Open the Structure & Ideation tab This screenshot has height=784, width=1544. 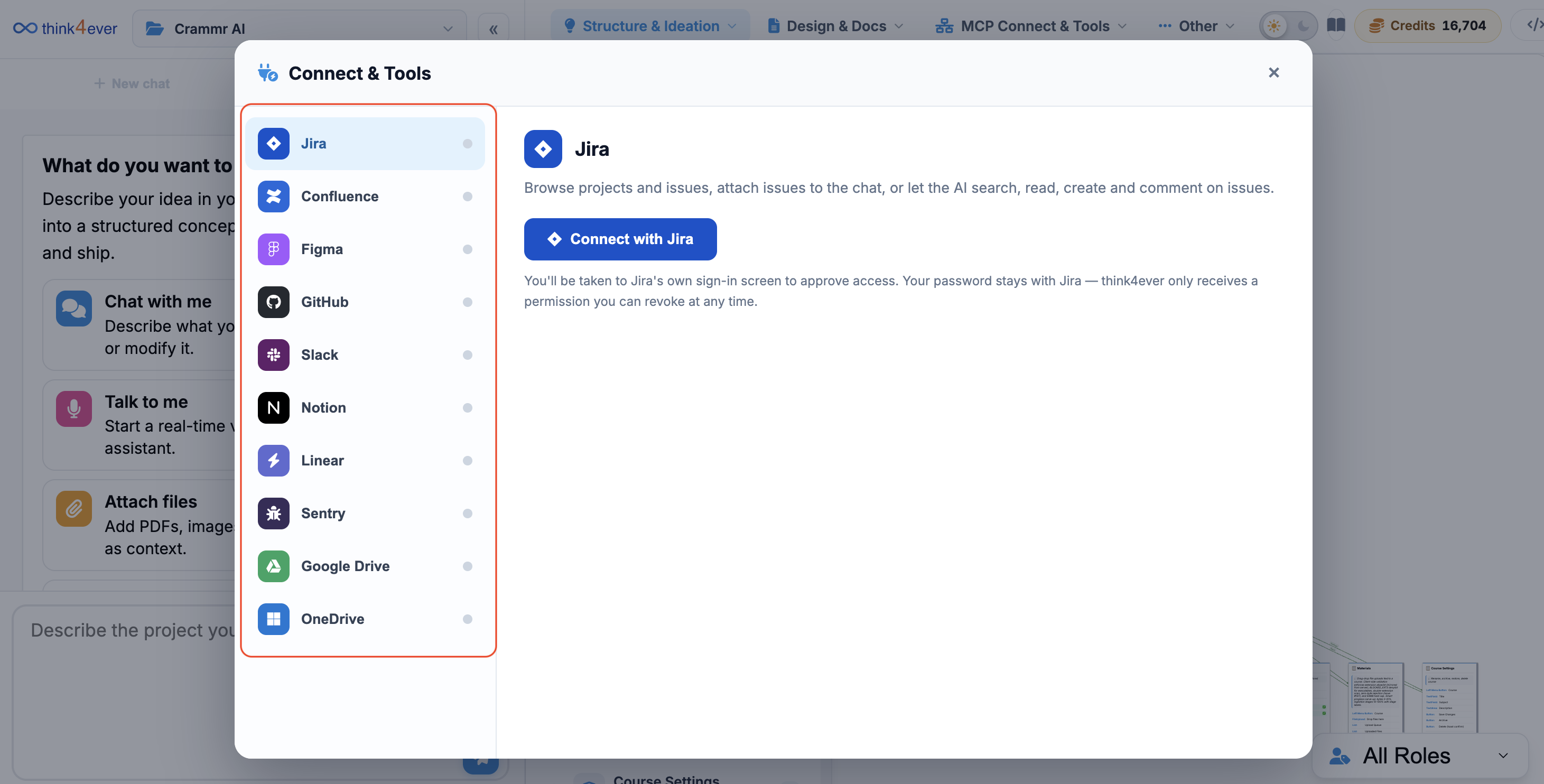click(x=650, y=26)
